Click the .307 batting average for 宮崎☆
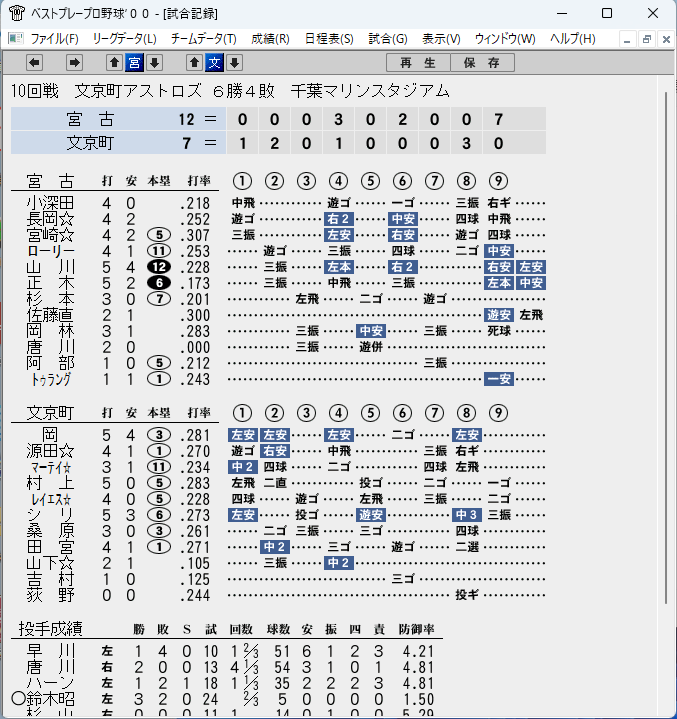The width and height of the screenshot is (677, 719). tap(195, 235)
